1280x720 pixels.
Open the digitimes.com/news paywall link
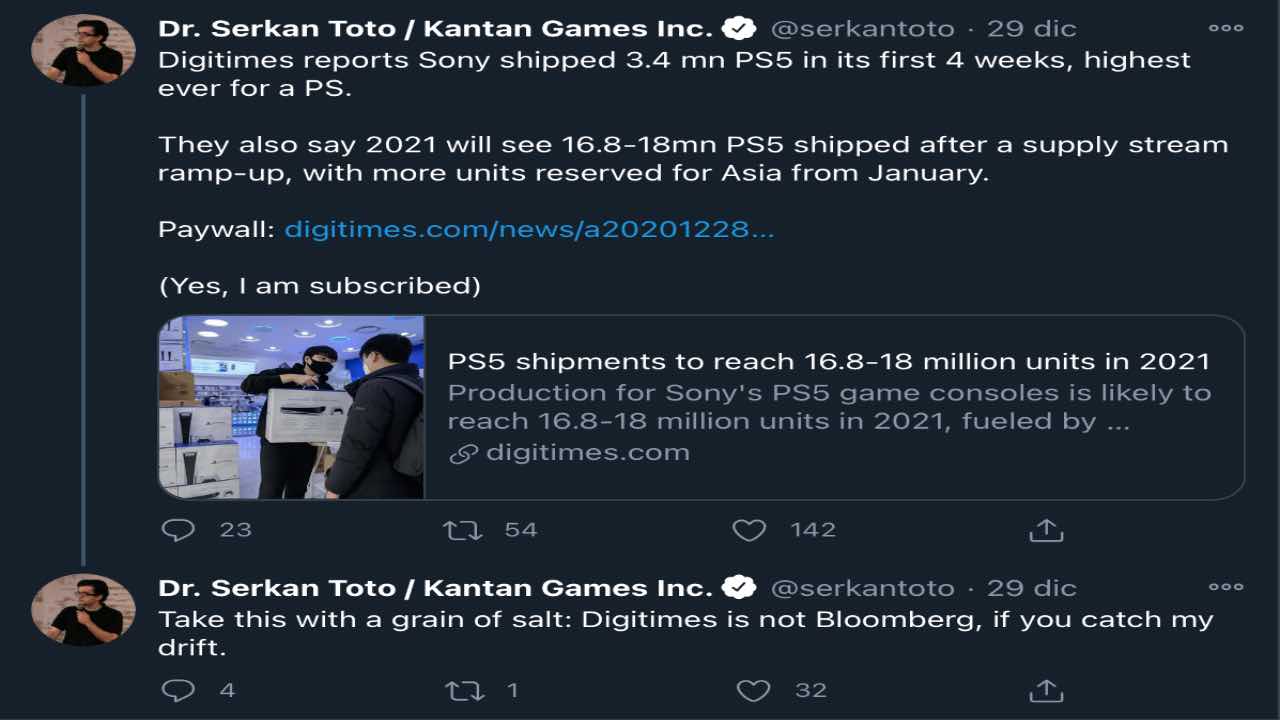click(529, 229)
